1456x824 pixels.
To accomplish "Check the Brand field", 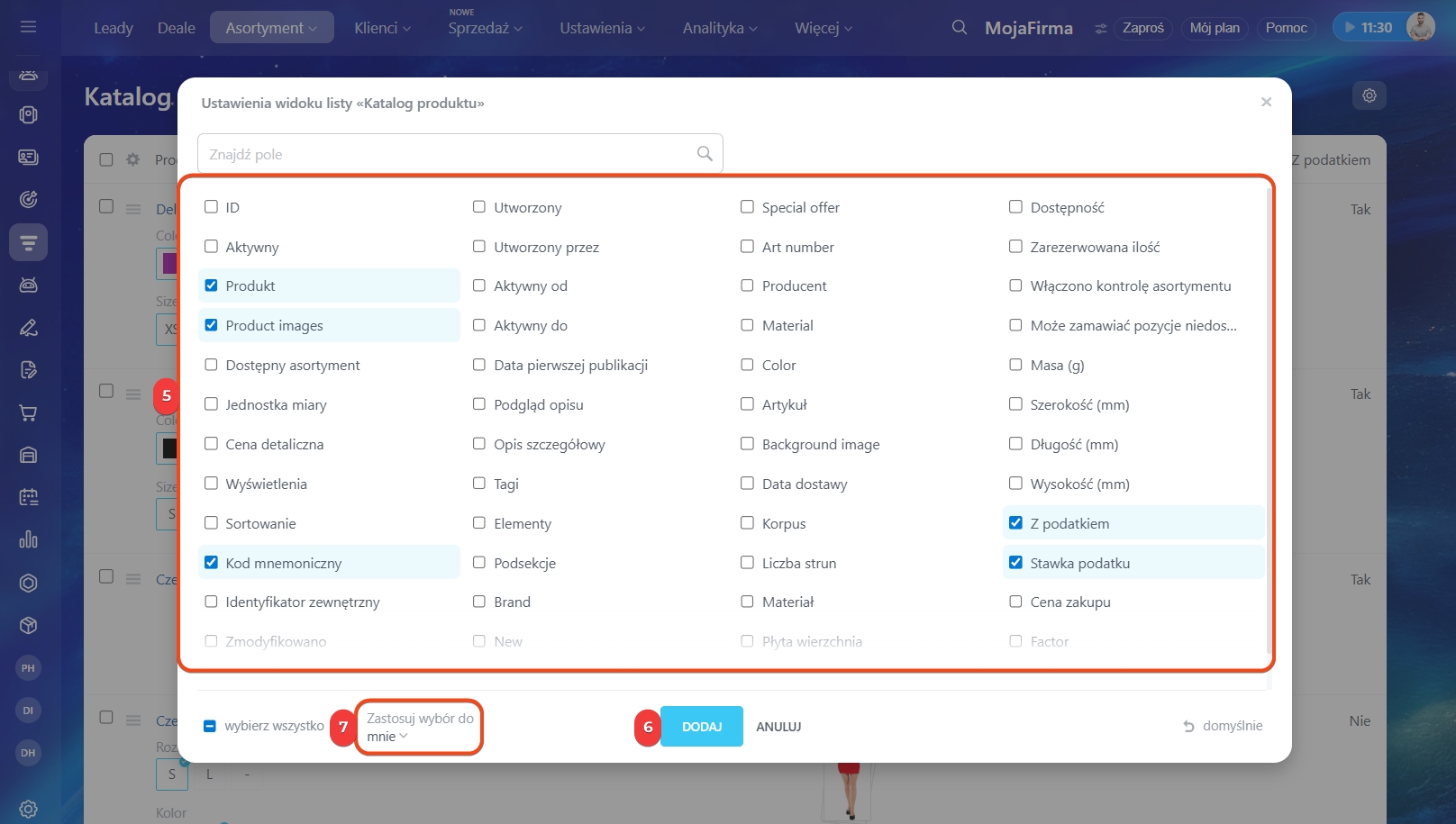I will [x=479, y=602].
